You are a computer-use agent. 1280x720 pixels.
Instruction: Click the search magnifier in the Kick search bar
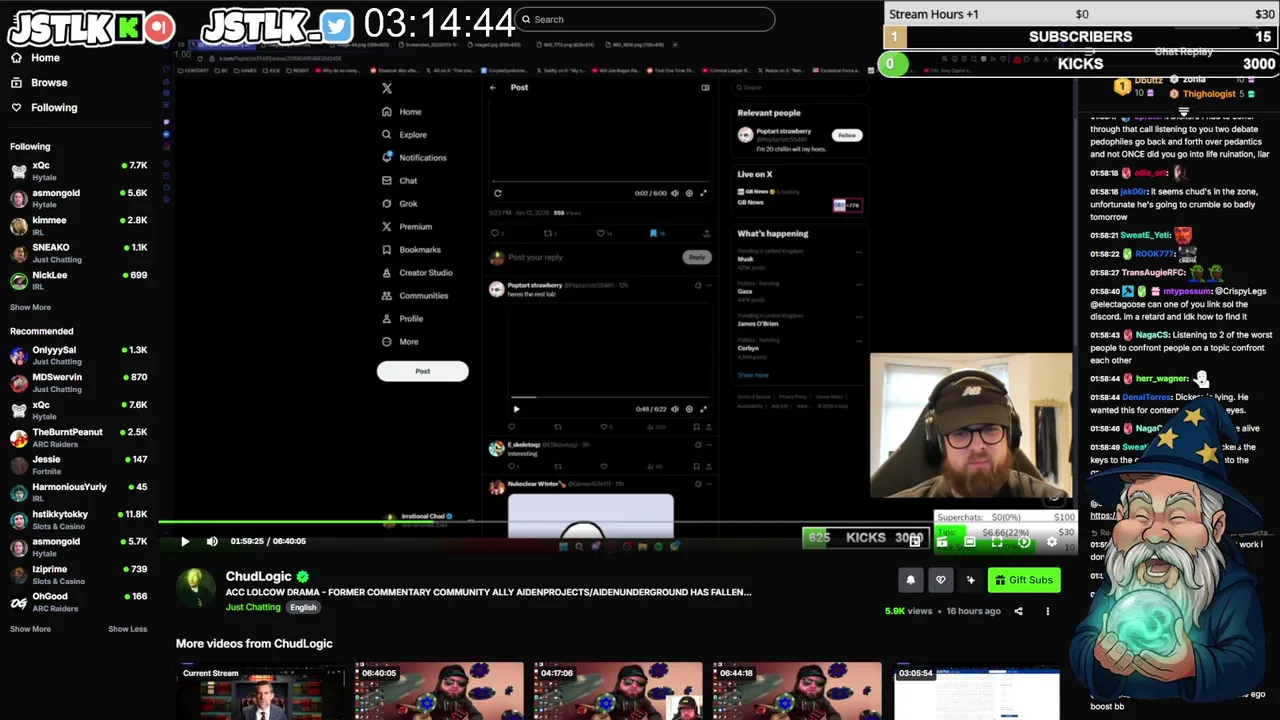tap(526, 19)
